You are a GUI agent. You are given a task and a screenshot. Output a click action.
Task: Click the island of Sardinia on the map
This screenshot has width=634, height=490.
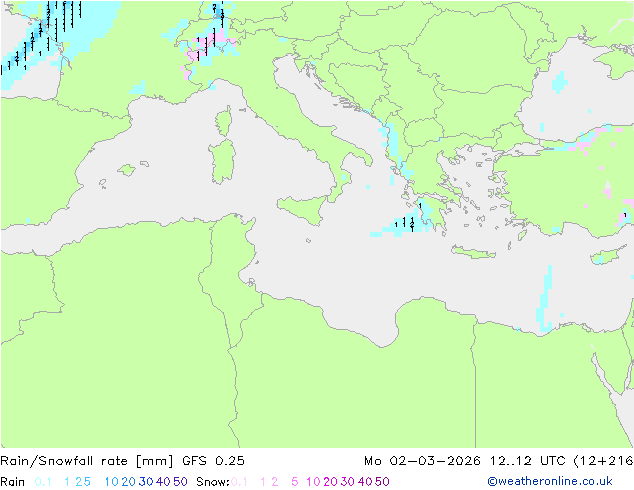click(222, 162)
